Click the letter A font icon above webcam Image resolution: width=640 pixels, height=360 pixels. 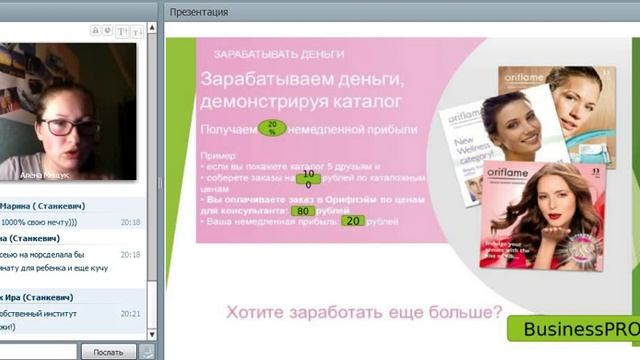[x=95, y=31]
